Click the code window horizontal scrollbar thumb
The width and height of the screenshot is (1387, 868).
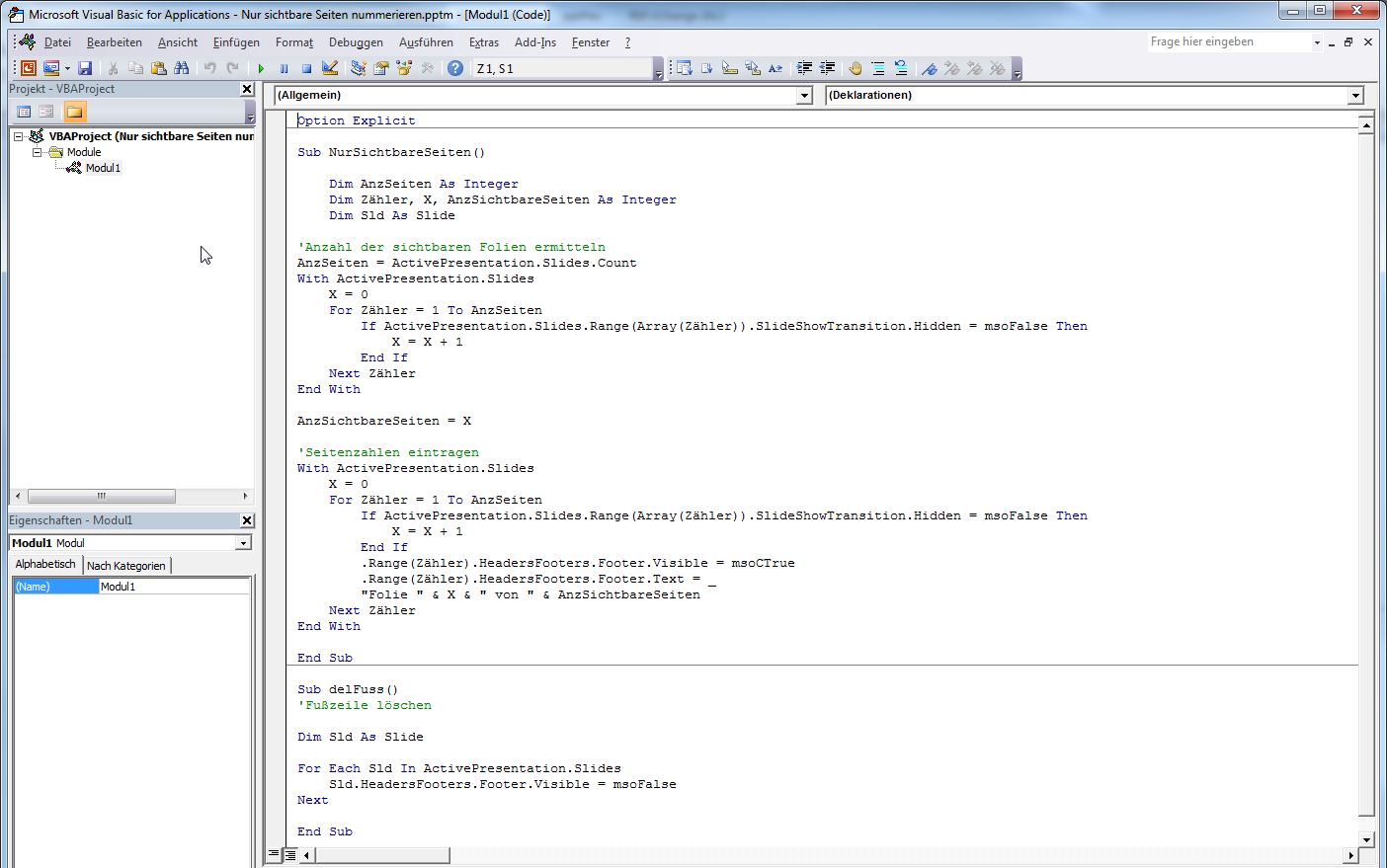point(382,854)
